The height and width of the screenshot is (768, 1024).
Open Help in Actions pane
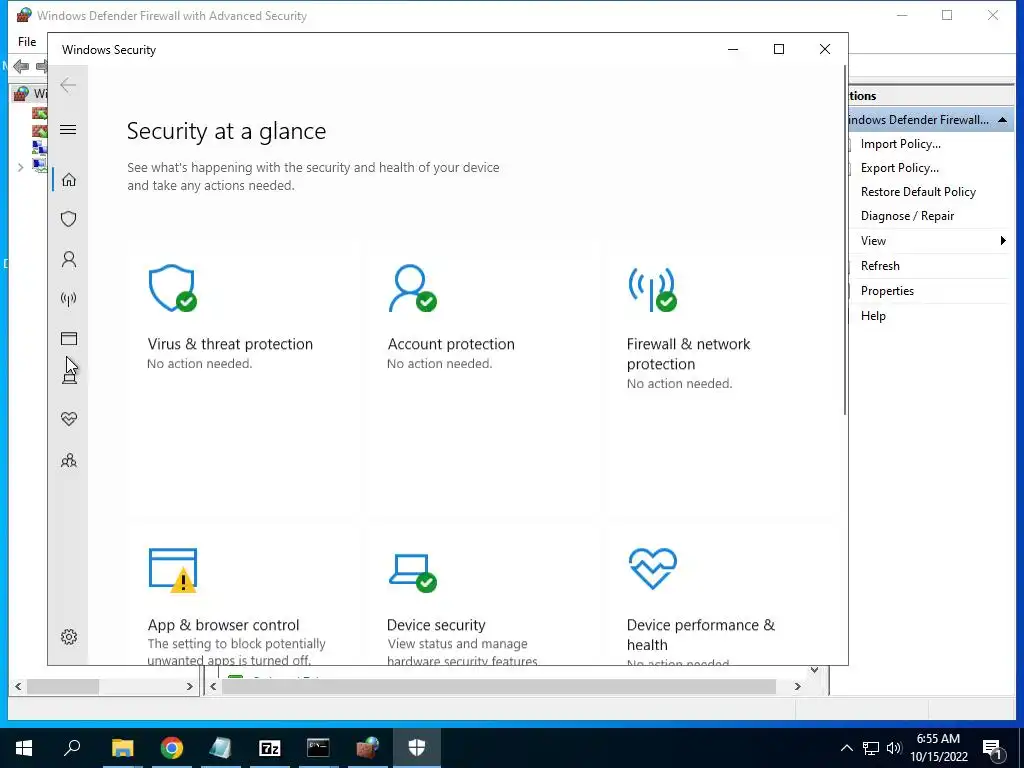[x=872, y=315]
